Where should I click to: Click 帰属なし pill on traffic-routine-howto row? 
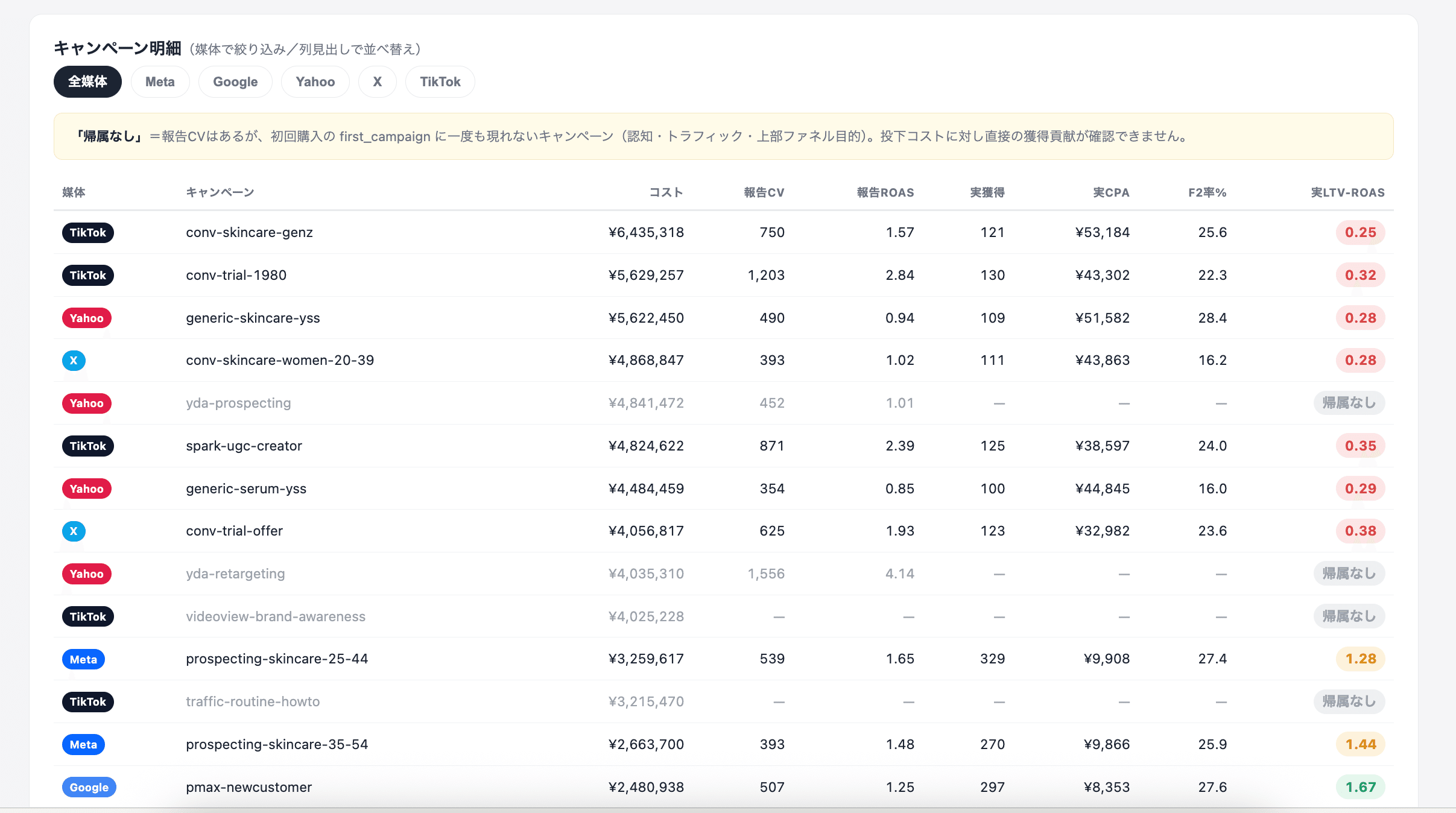click(1349, 701)
